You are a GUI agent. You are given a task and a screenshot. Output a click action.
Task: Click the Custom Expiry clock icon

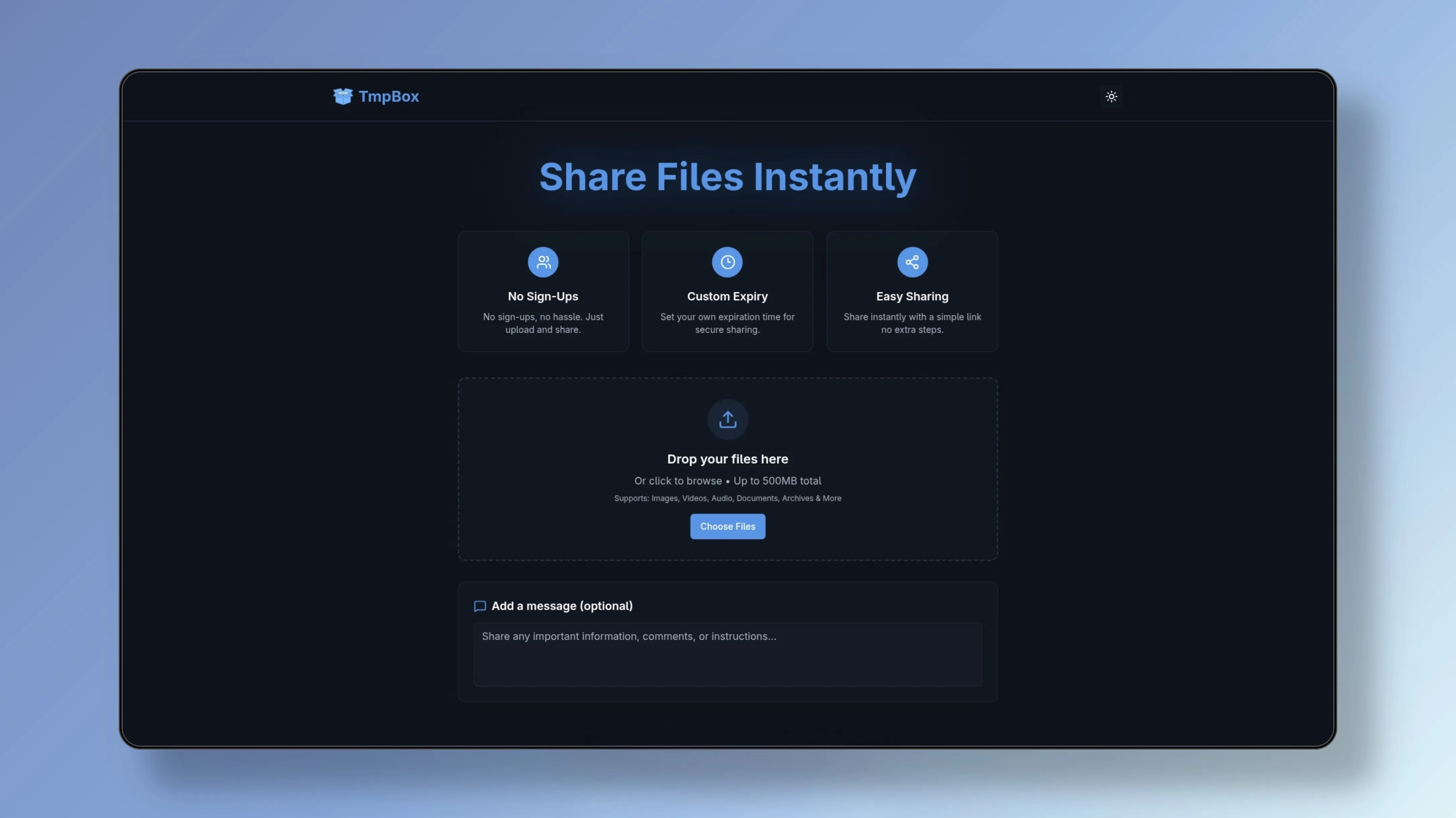[727, 262]
